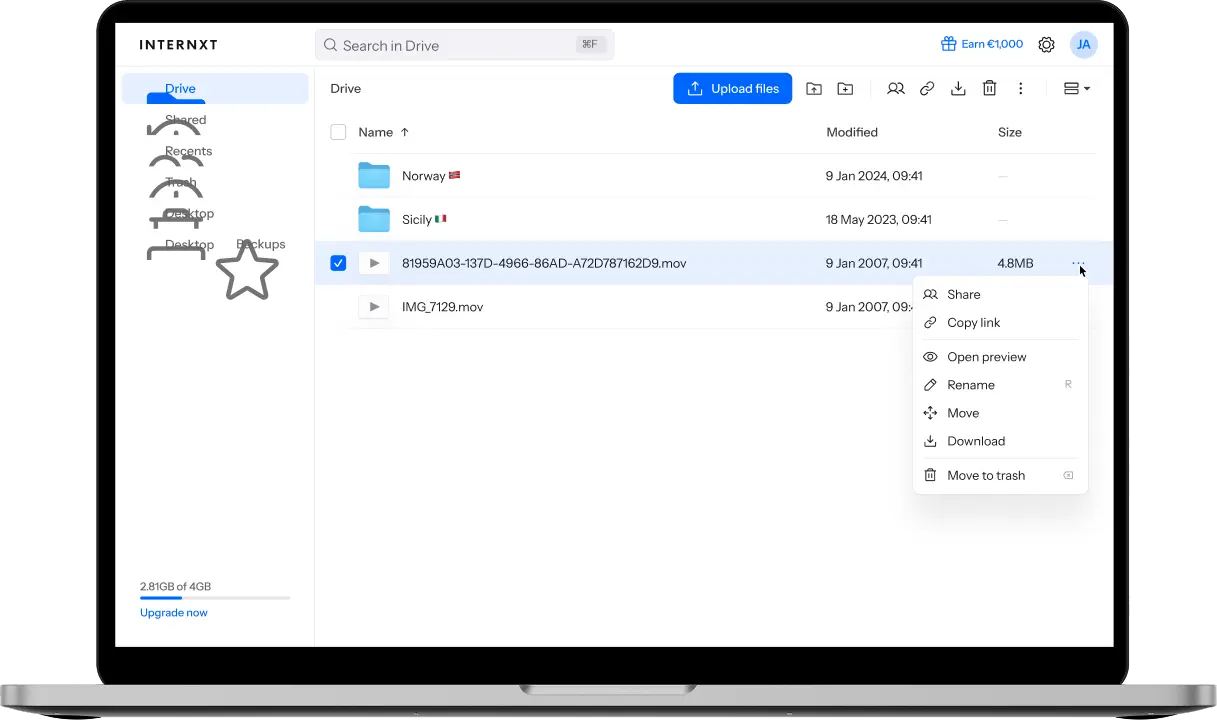Viewport: 1217px width, 720px height.
Task: Click the JA account avatar
Action: point(1083,45)
